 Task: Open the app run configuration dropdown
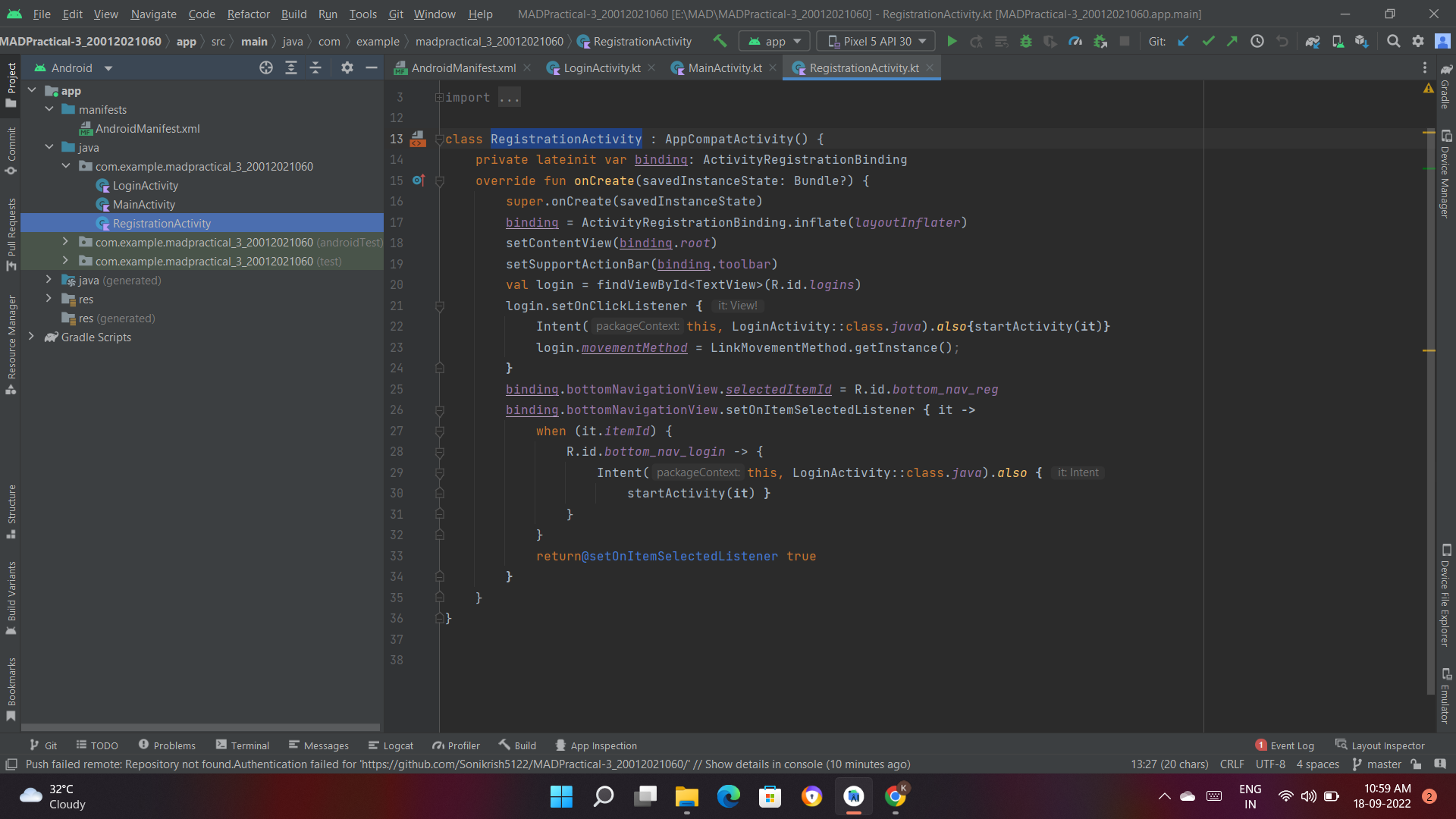774,42
